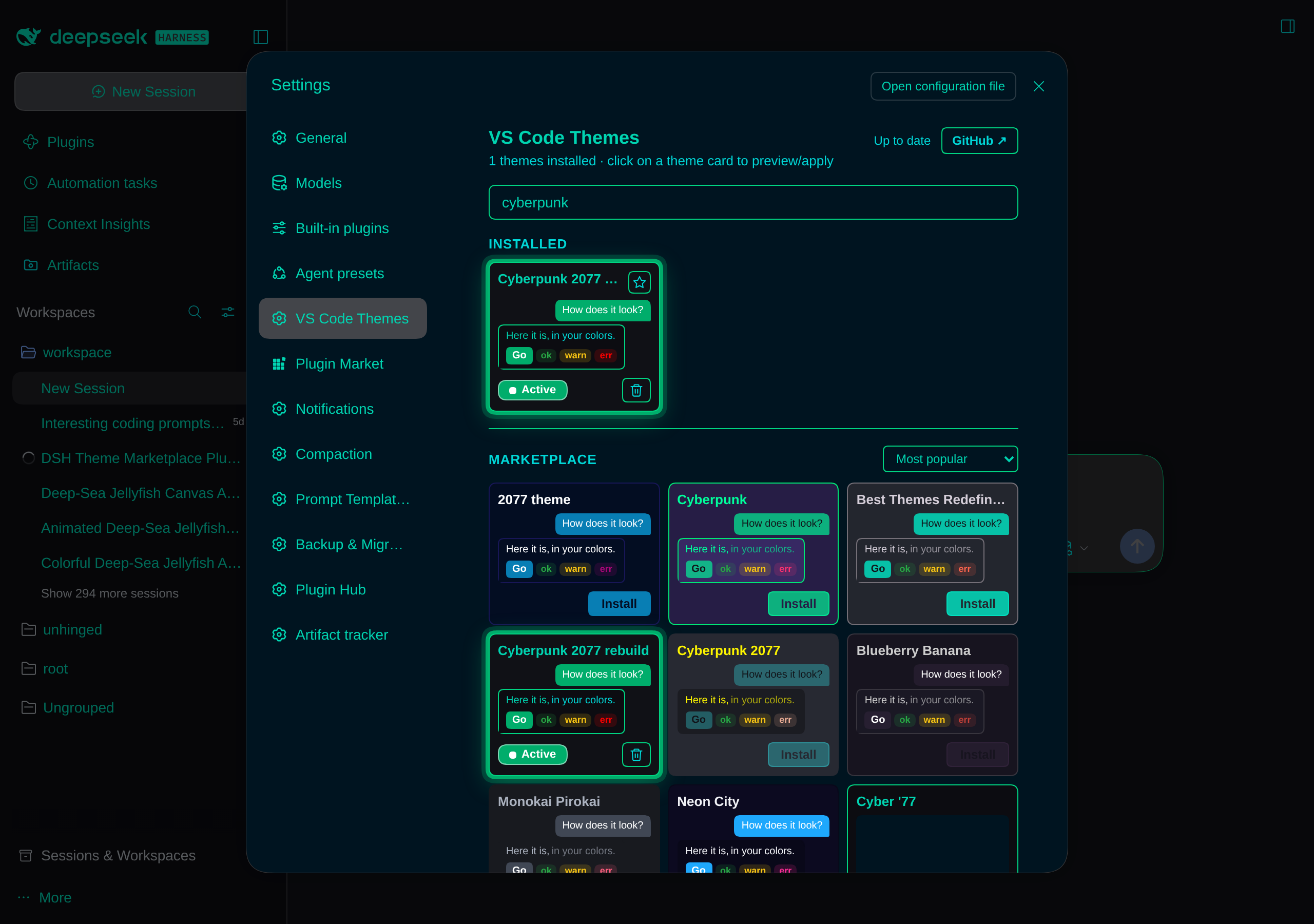Open Colorful Deep-Sea Jellyfish session
Image resolution: width=1314 pixels, height=924 pixels.
[x=141, y=563]
